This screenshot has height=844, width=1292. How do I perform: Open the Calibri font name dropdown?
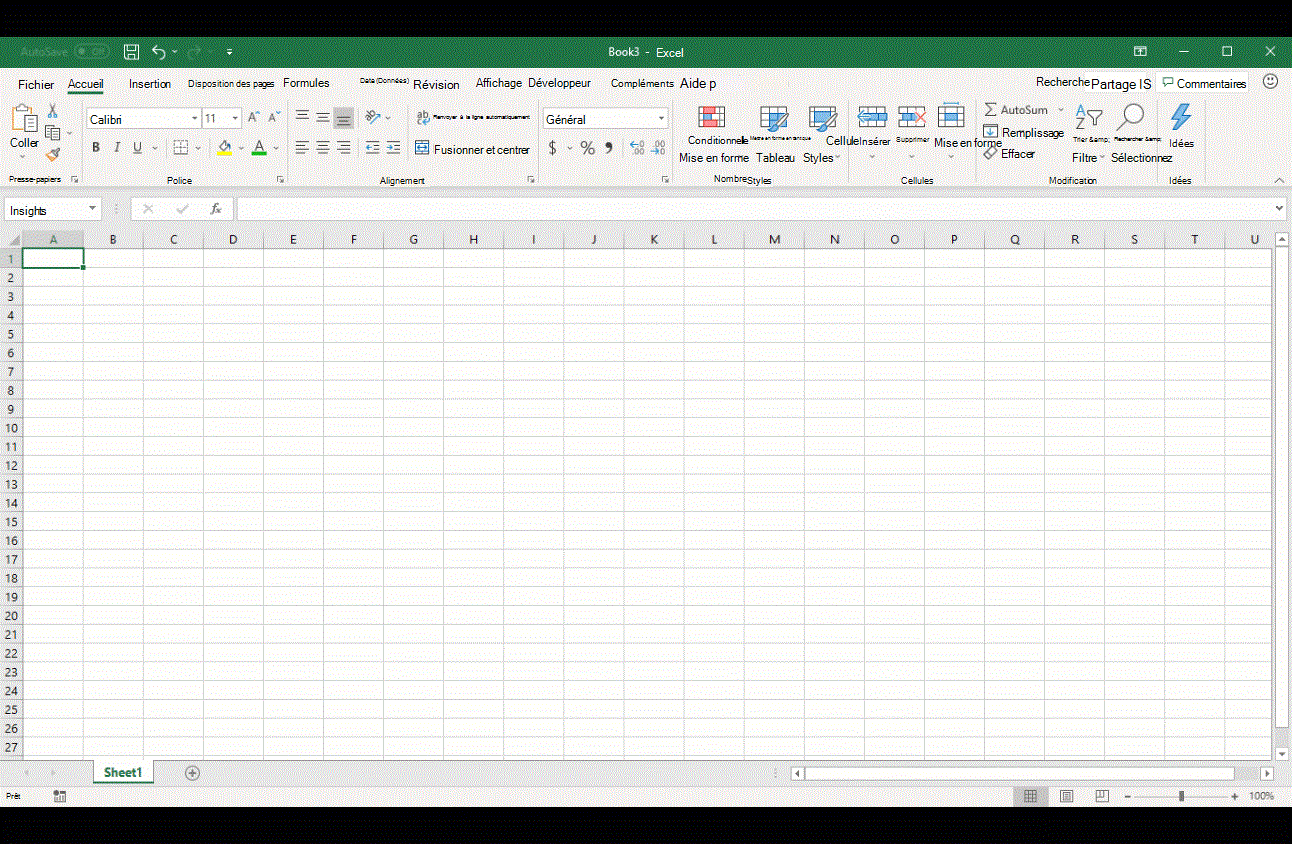coord(194,118)
